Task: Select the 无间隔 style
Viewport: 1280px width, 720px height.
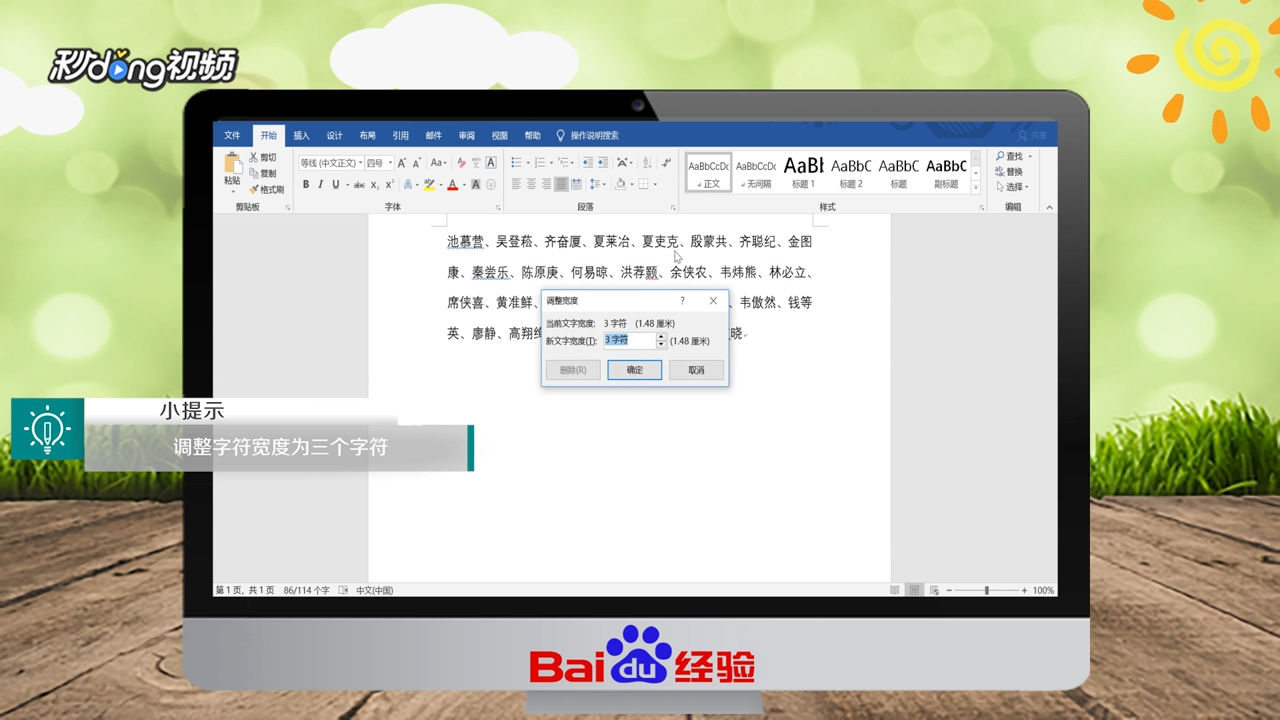Action: pos(757,172)
